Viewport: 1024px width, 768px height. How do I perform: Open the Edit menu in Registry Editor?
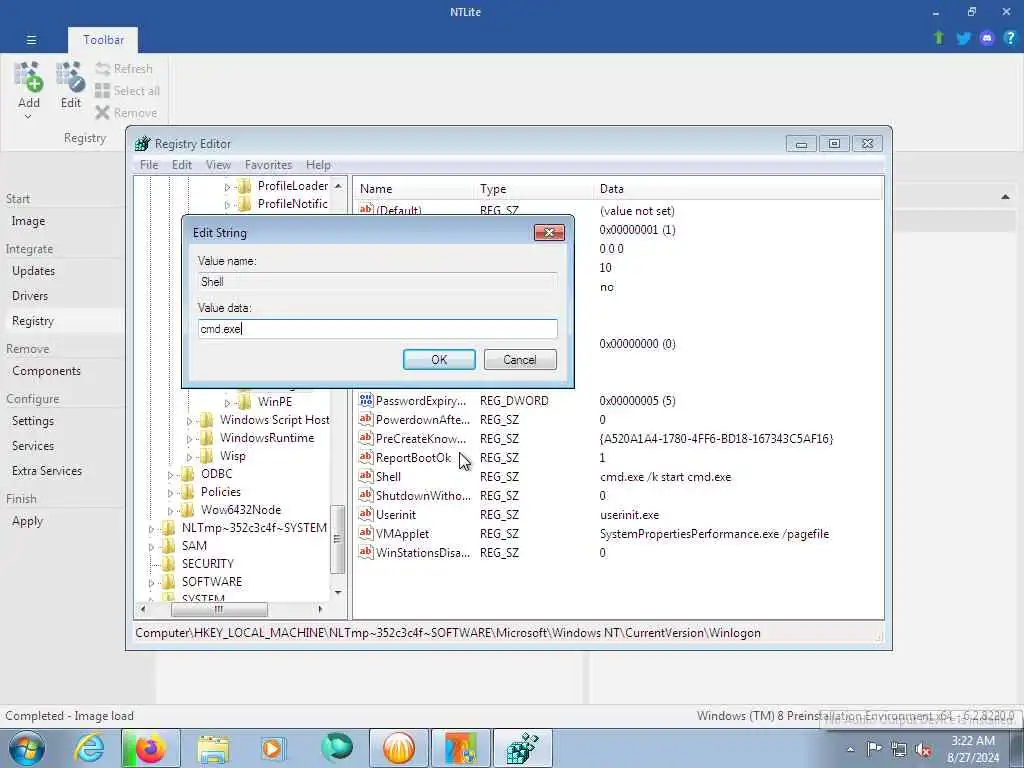coord(182,165)
